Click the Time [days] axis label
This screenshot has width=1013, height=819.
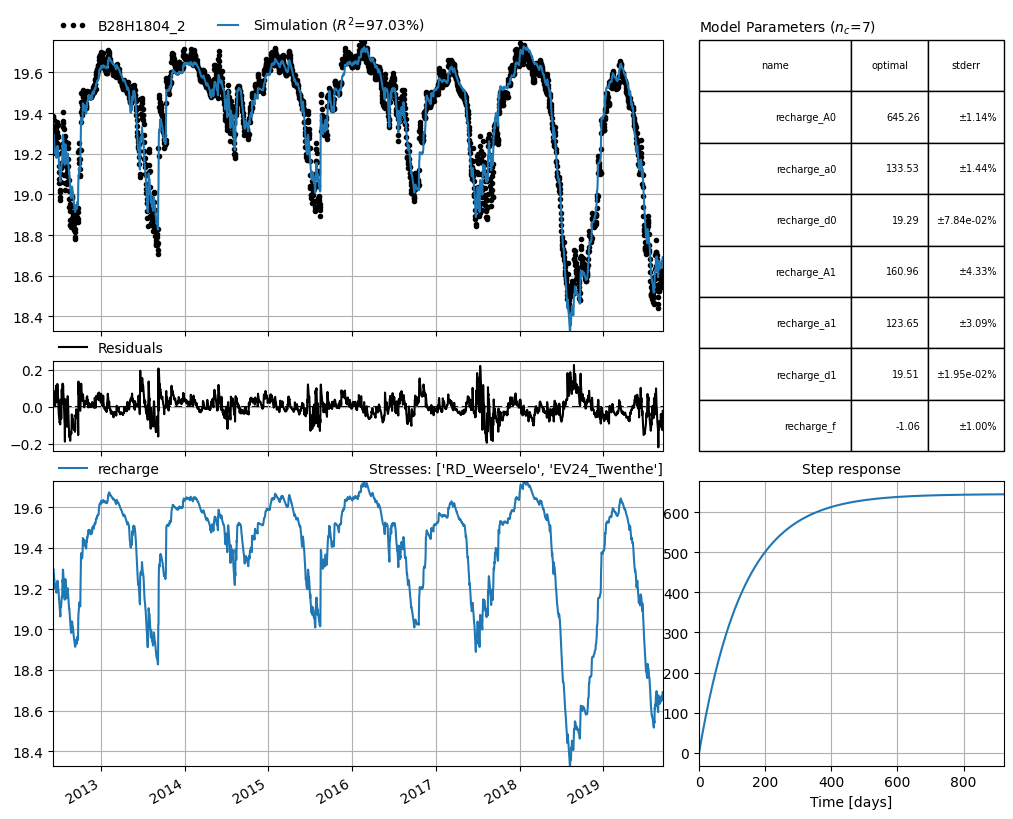click(x=851, y=802)
